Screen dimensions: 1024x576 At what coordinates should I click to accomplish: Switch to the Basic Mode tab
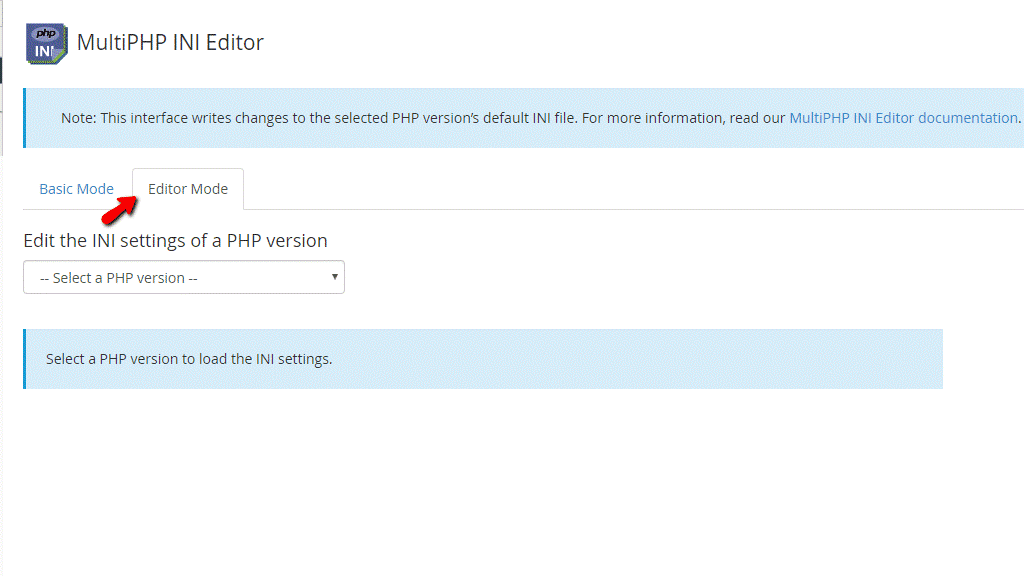click(x=76, y=189)
